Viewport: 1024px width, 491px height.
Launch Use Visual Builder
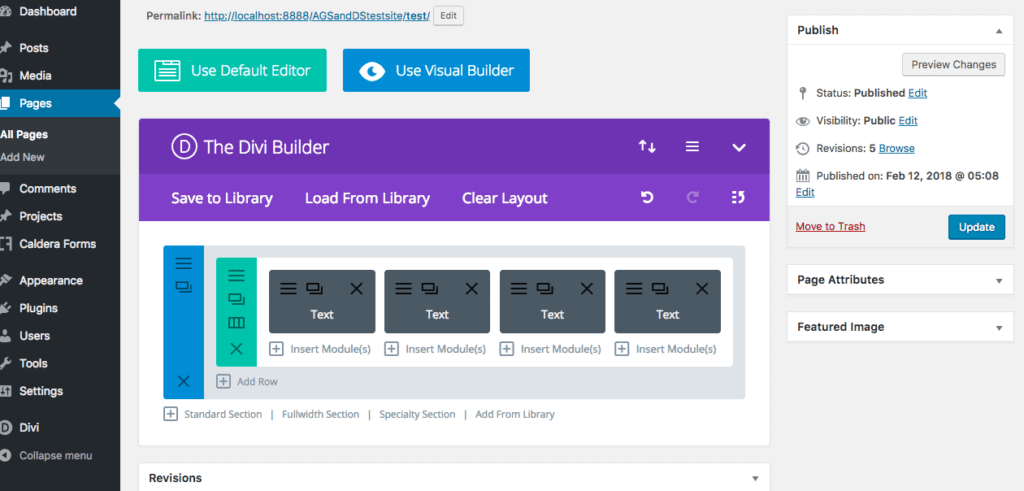(436, 71)
